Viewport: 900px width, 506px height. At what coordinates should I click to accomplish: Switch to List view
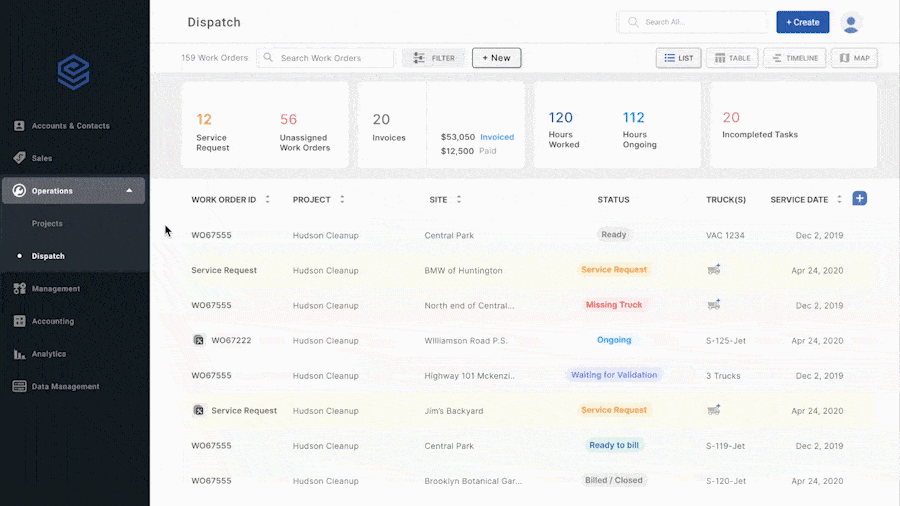(x=679, y=58)
